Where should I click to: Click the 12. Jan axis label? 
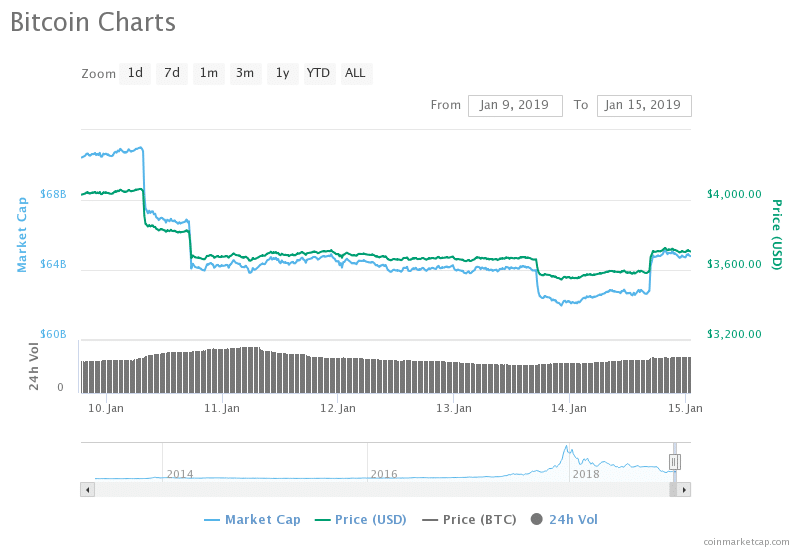[x=338, y=408]
